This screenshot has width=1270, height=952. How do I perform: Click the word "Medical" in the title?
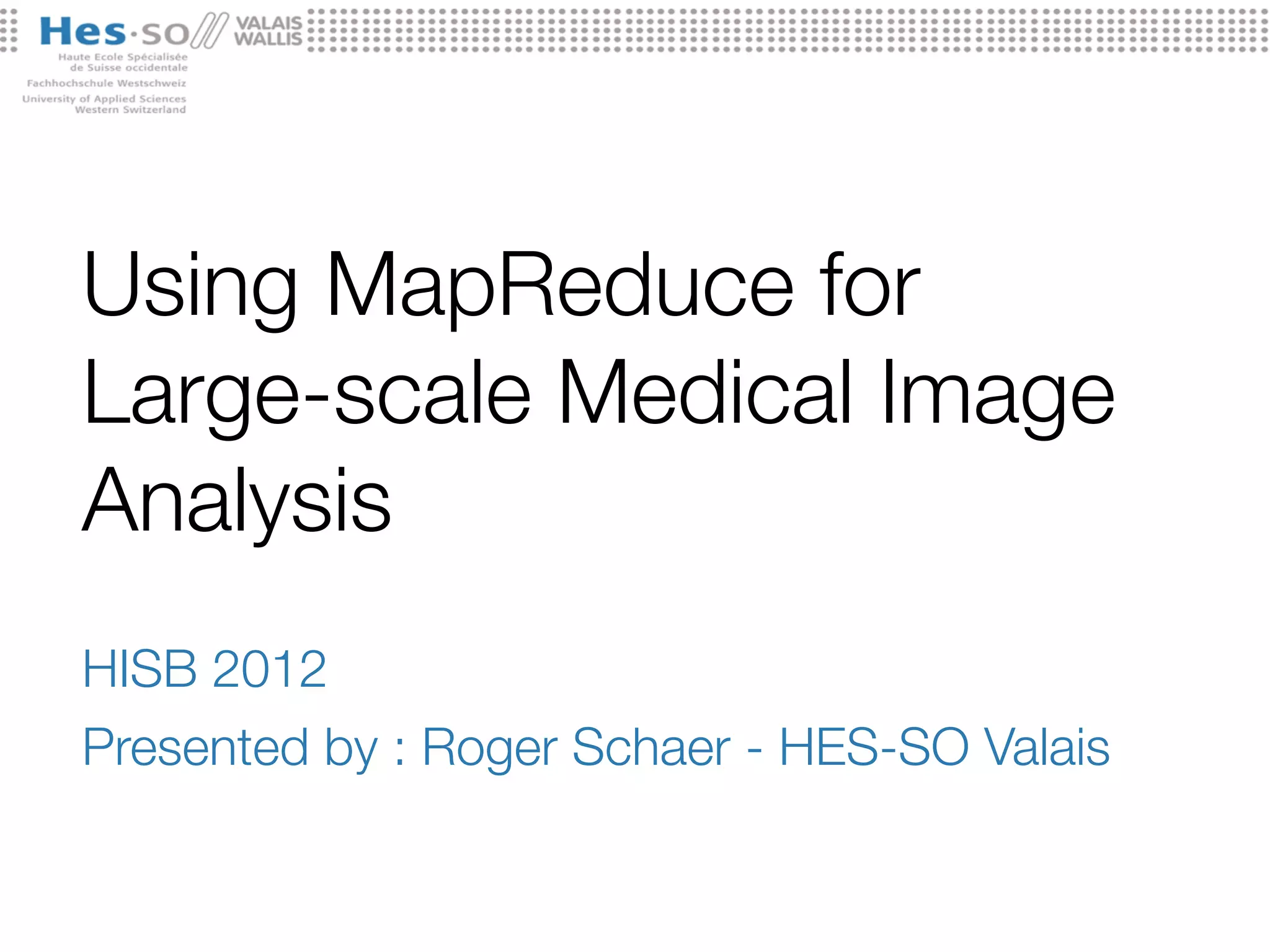pyautogui.click(x=705, y=394)
